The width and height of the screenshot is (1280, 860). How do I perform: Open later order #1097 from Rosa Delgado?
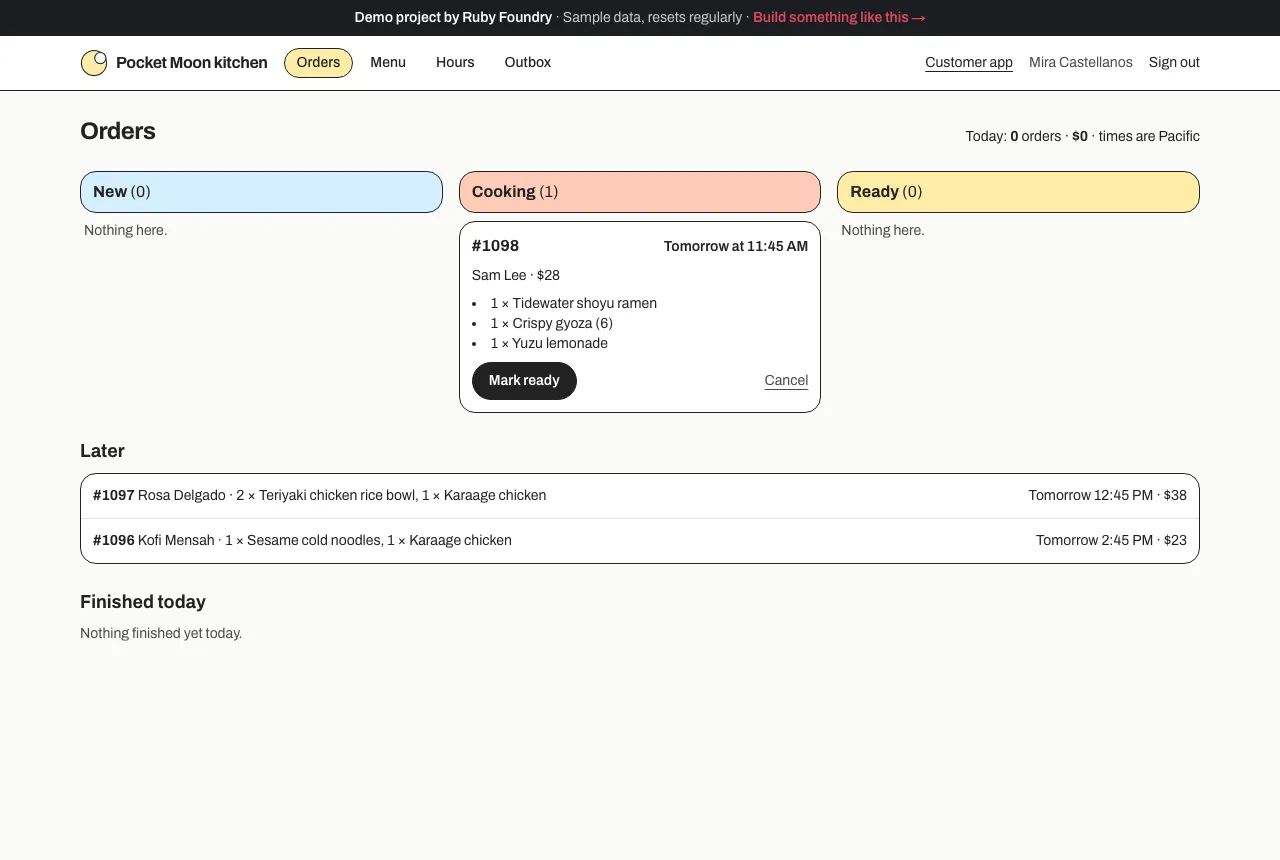640,496
